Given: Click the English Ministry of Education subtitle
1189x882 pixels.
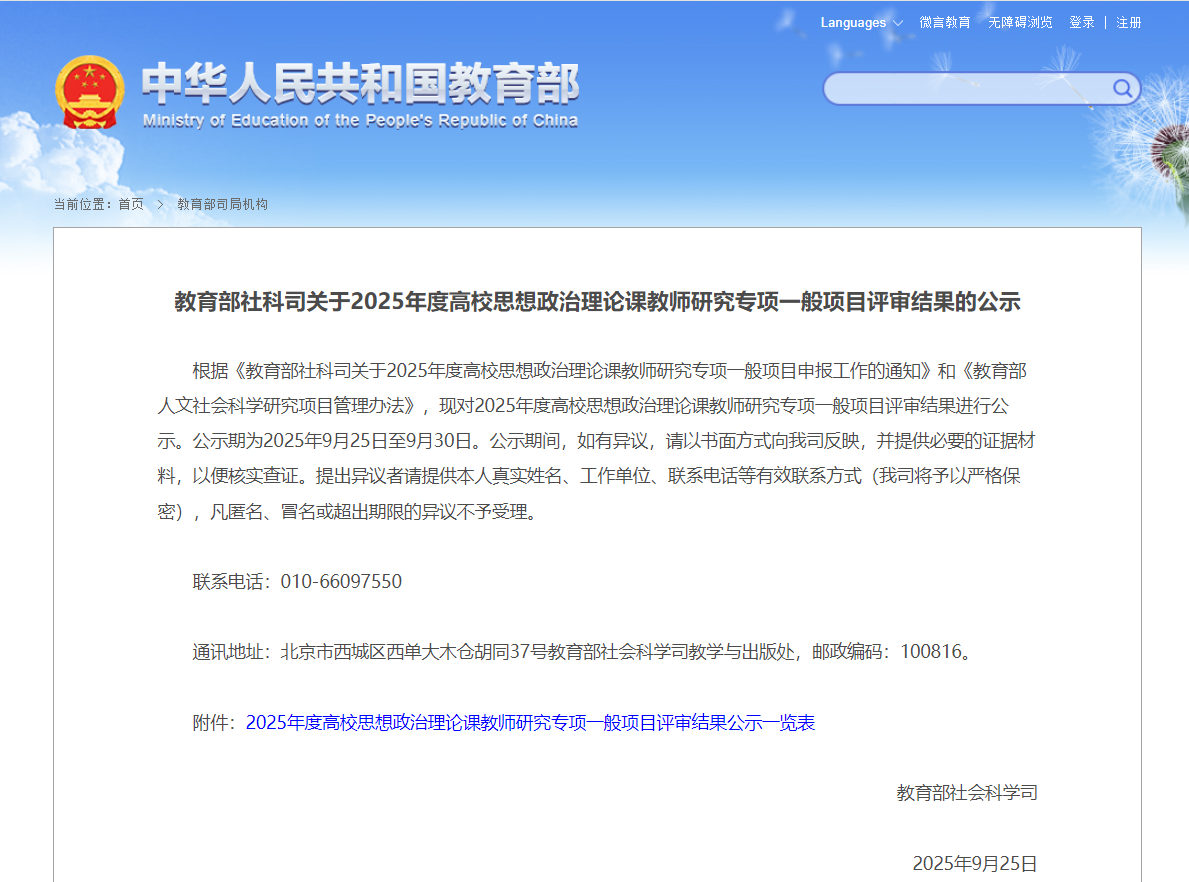Looking at the screenshot, I should click(360, 121).
